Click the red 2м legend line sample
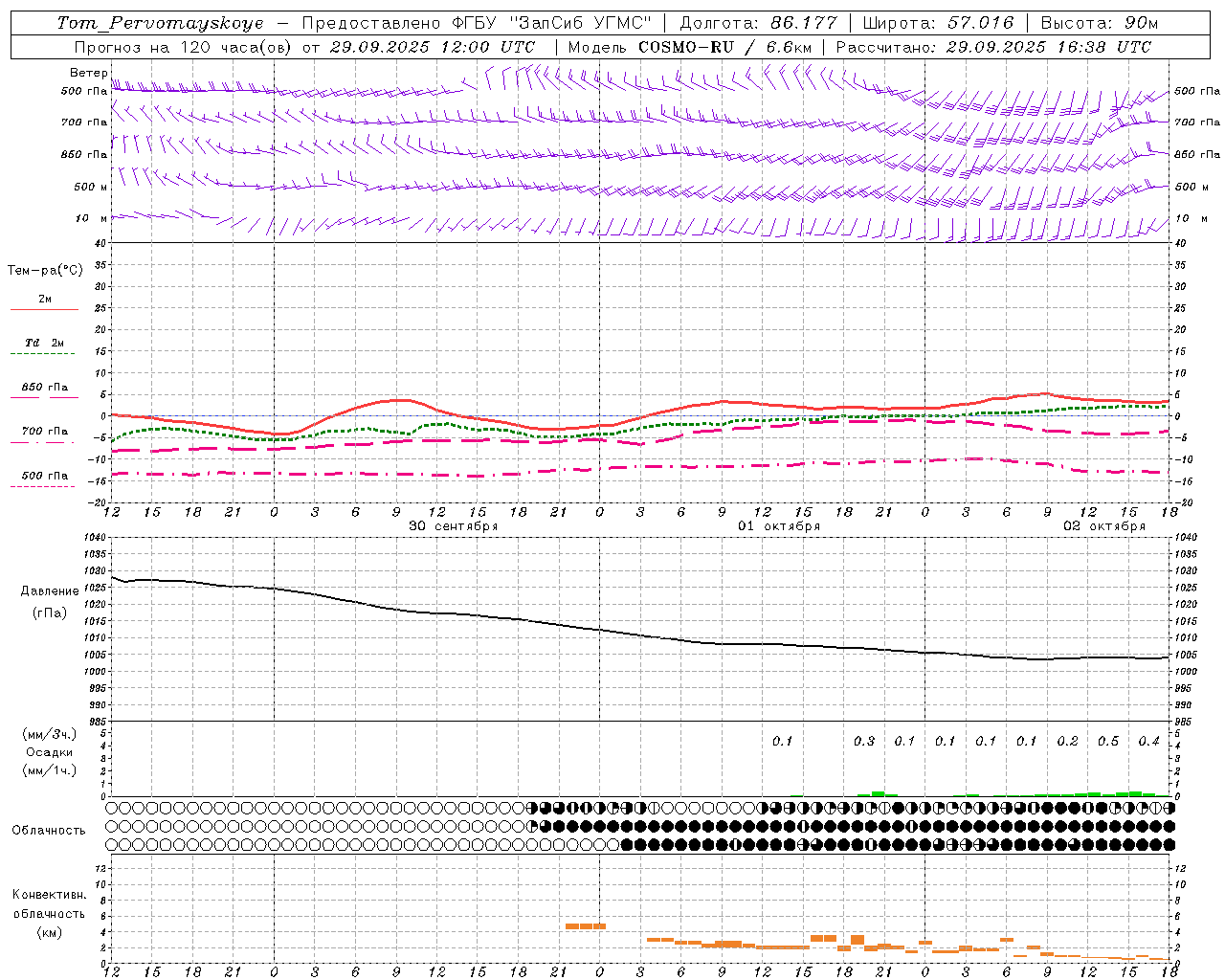The image size is (1225, 980). [45, 309]
